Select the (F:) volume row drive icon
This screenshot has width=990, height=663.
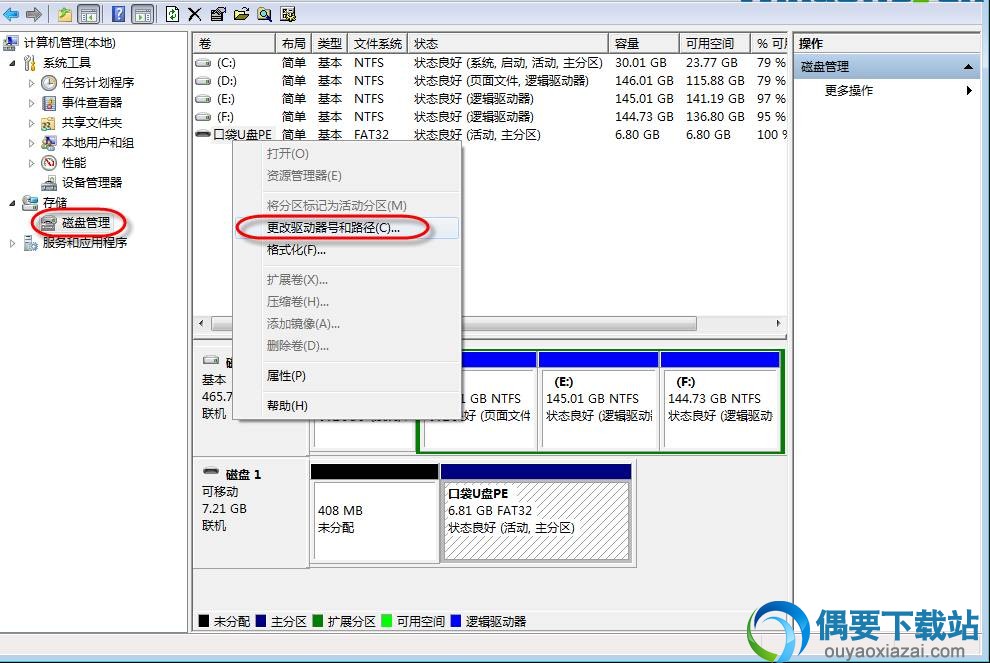[203, 117]
